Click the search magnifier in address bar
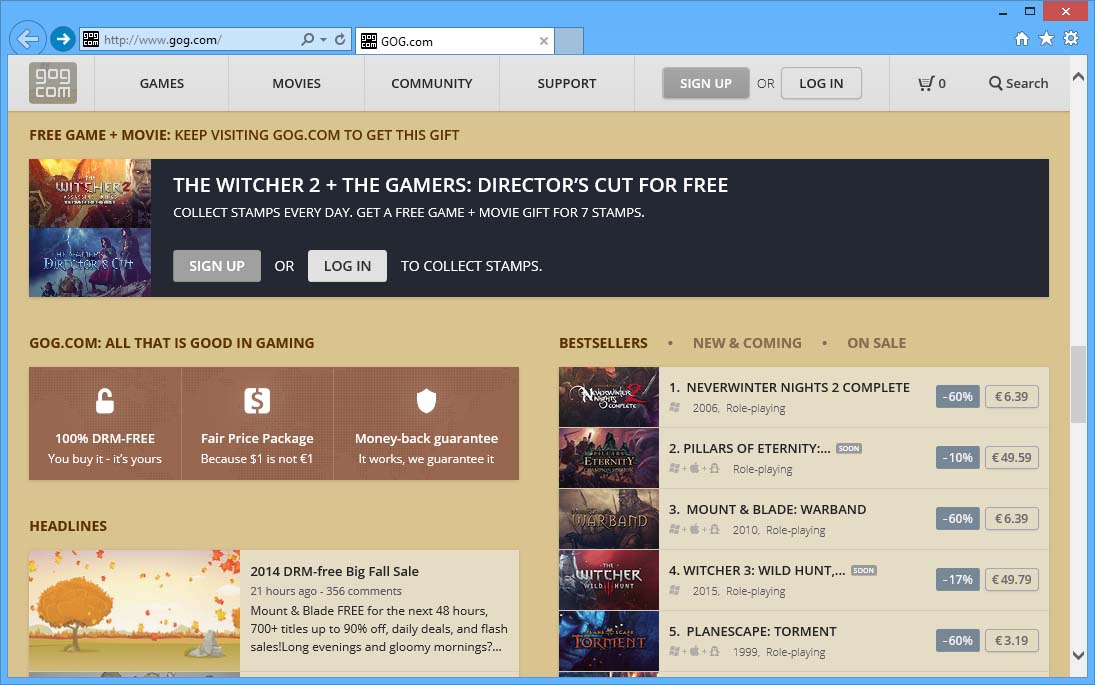Screen dimensions: 1095x685 tap(307, 39)
